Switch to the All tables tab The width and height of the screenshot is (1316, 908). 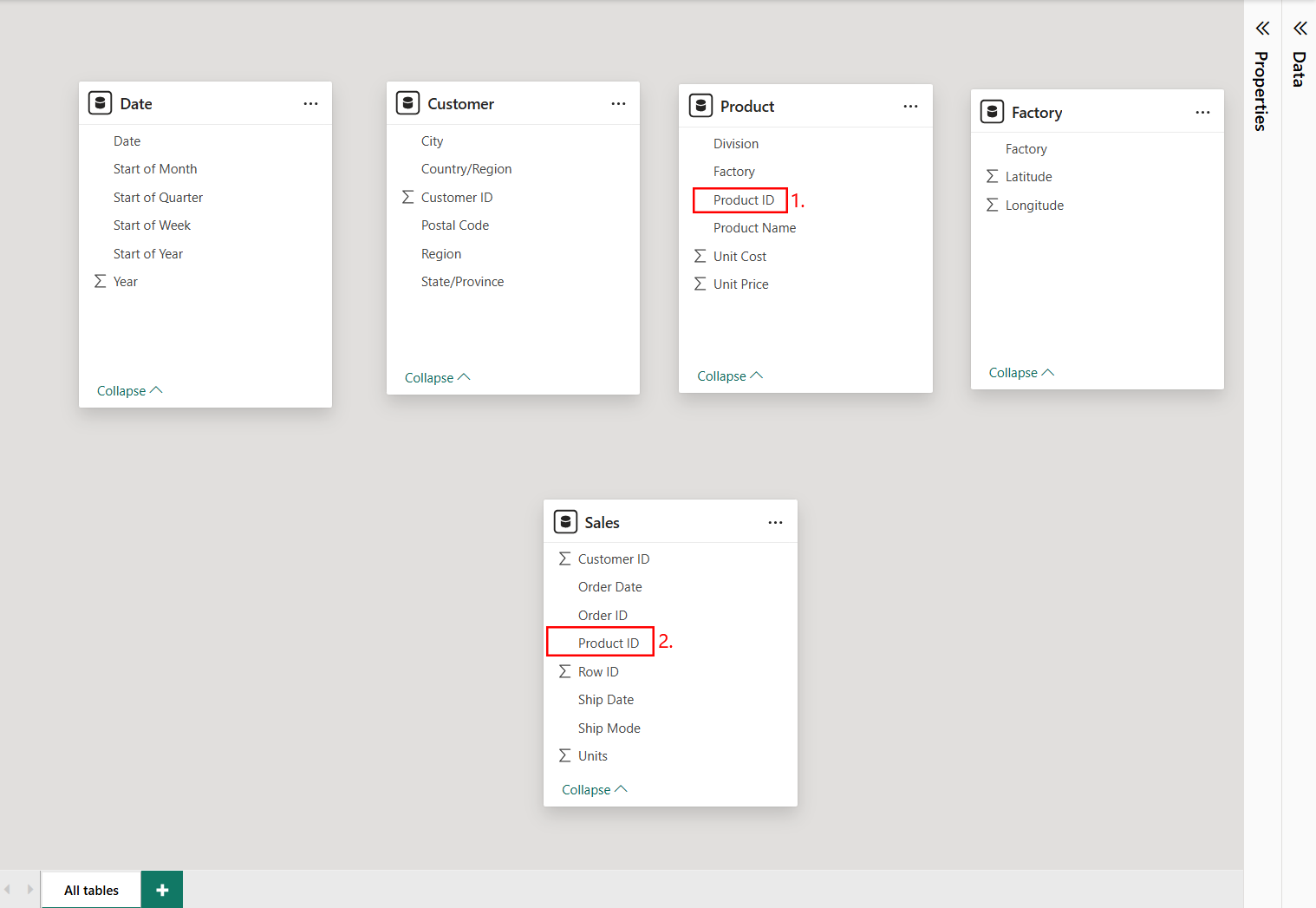tap(91, 890)
